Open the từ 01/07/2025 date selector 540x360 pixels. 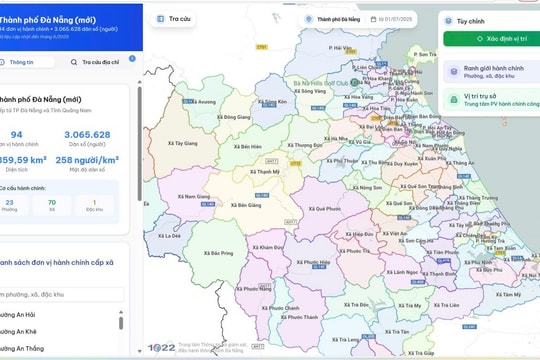coord(392,19)
